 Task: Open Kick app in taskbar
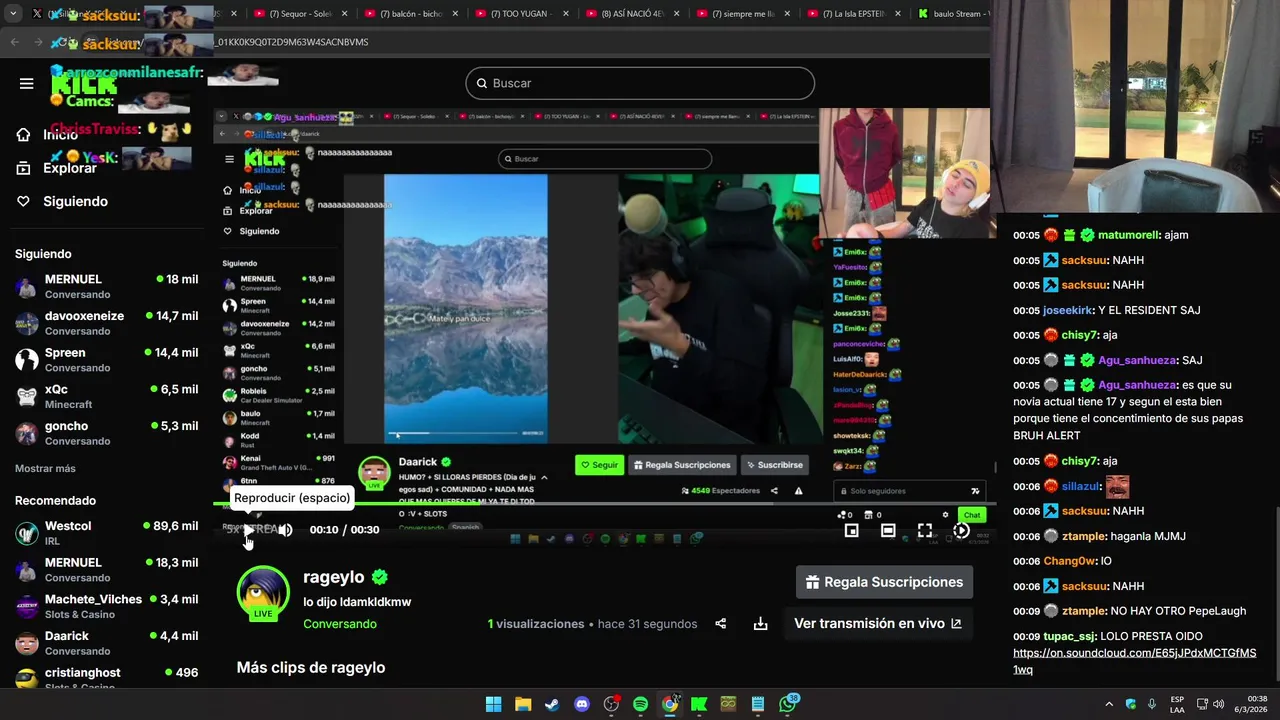pyautogui.click(x=699, y=704)
